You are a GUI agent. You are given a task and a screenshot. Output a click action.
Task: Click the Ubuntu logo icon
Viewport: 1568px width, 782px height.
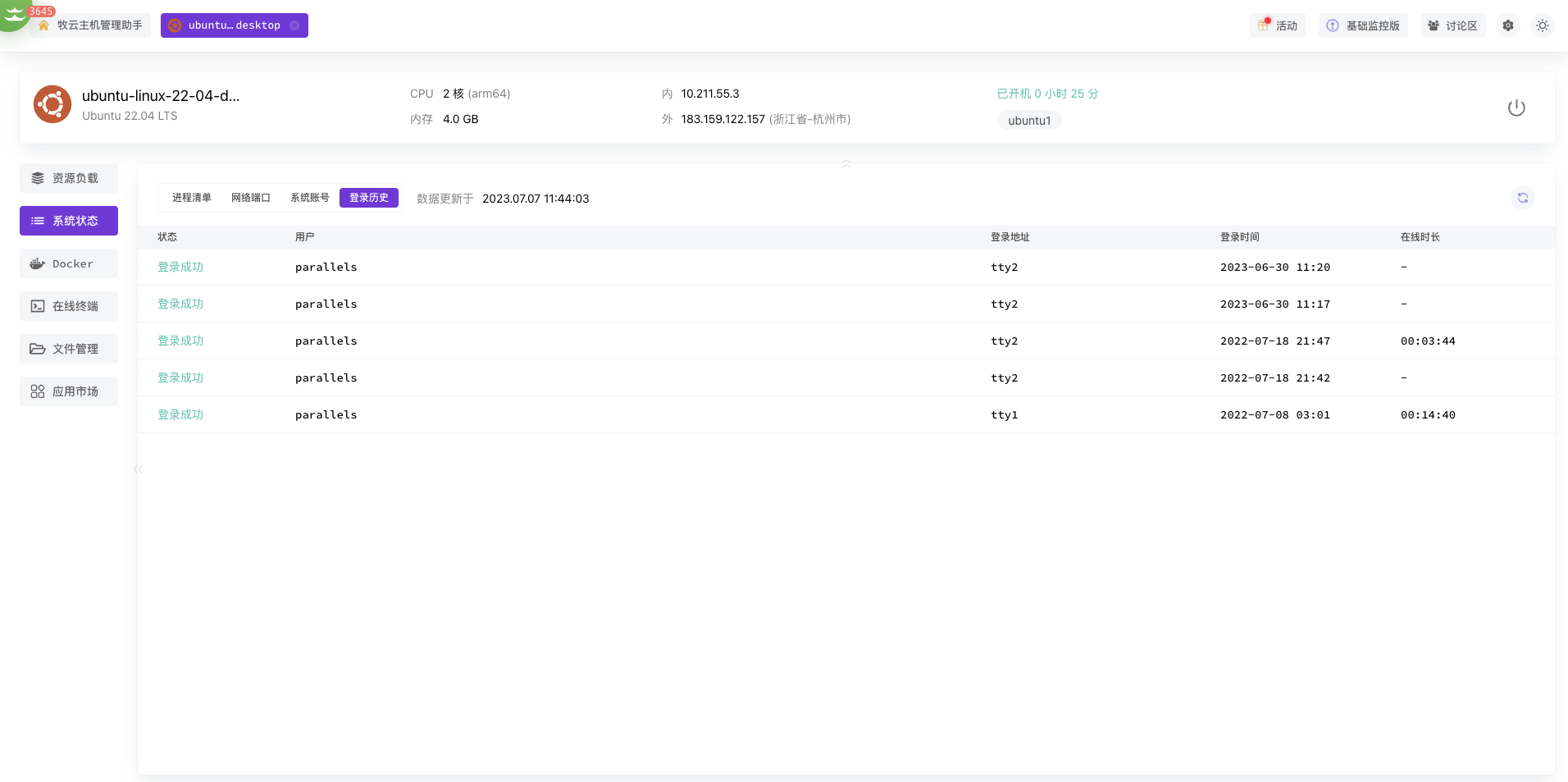(x=52, y=104)
